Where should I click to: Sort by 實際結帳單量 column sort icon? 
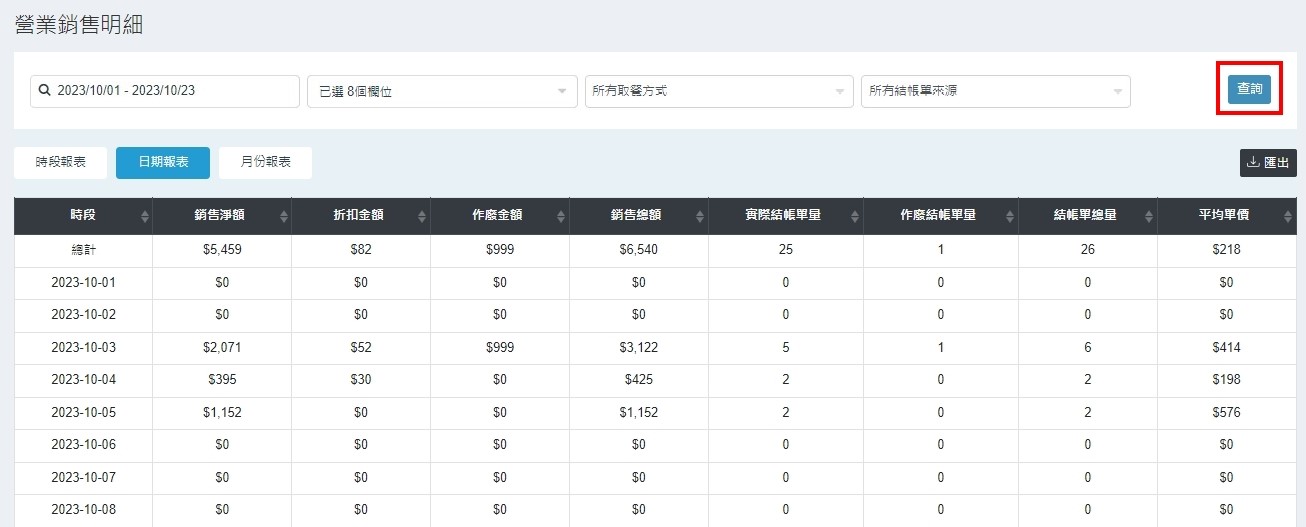pyautogui.click(x=855, y=216)
